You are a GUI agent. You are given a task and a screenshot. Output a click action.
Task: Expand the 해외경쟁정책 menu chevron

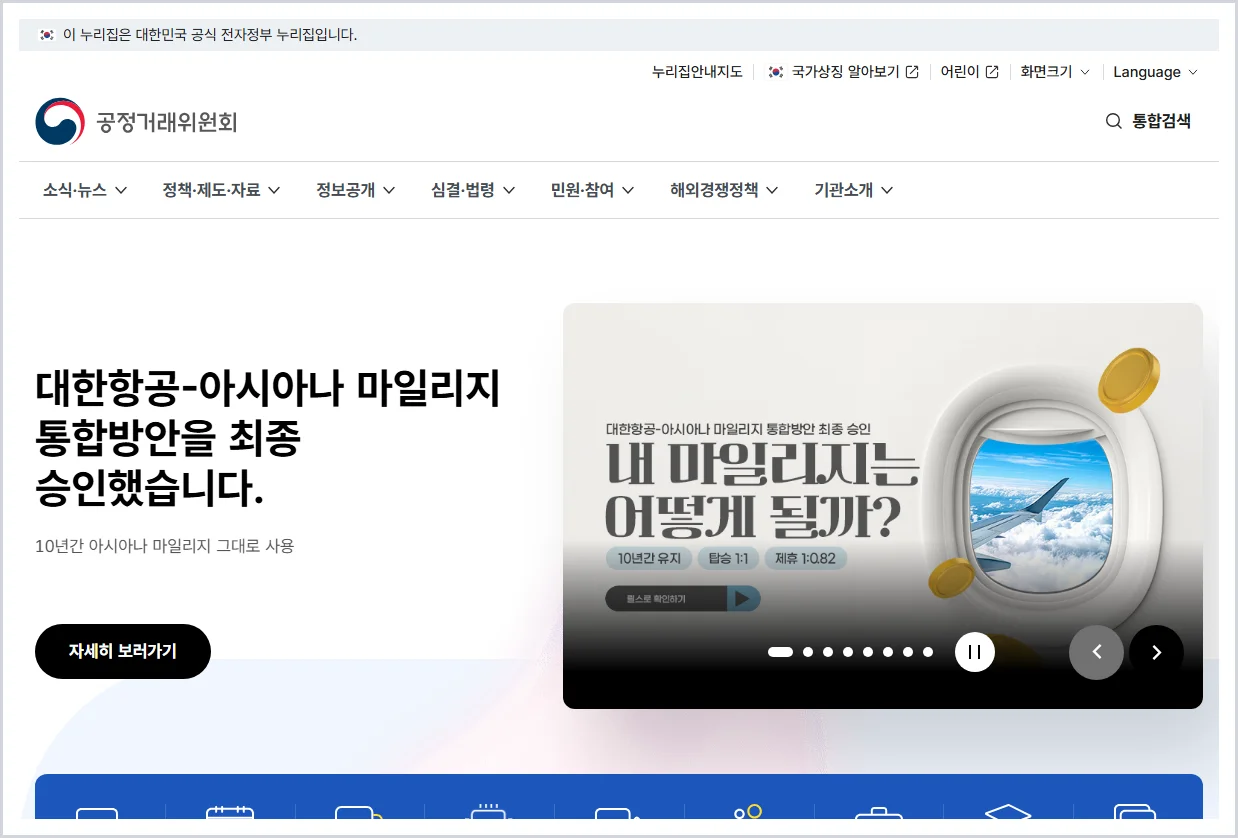tap(772, 190)
